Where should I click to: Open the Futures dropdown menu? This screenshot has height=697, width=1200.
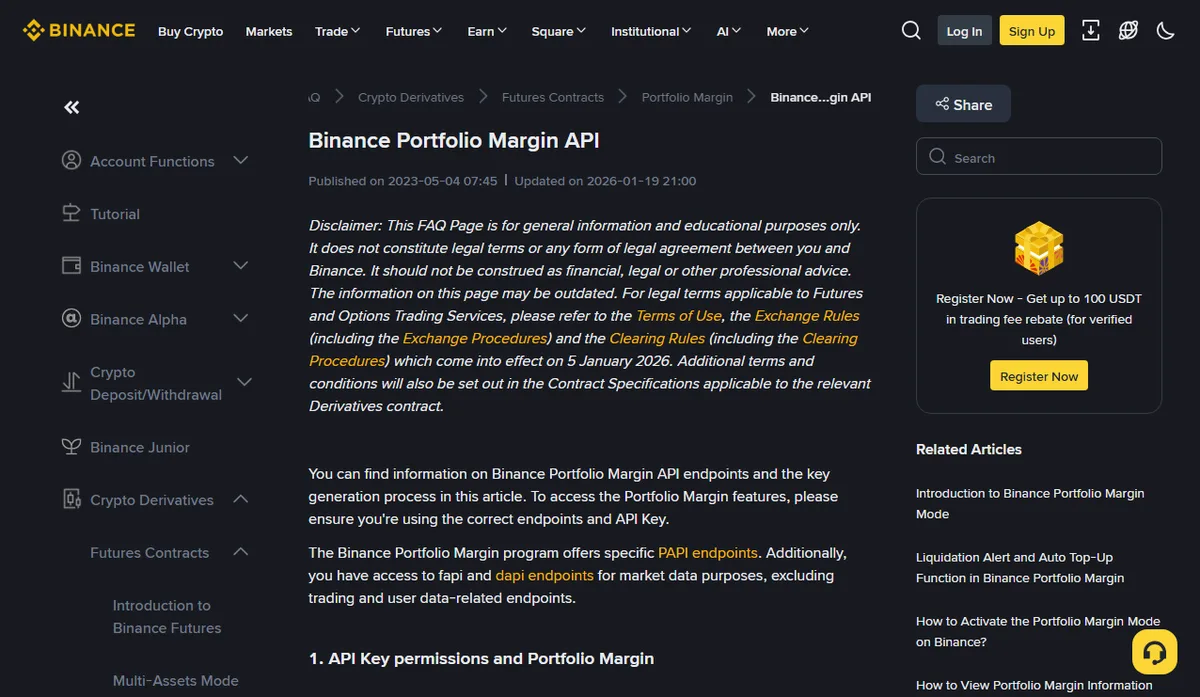(414, 31)
